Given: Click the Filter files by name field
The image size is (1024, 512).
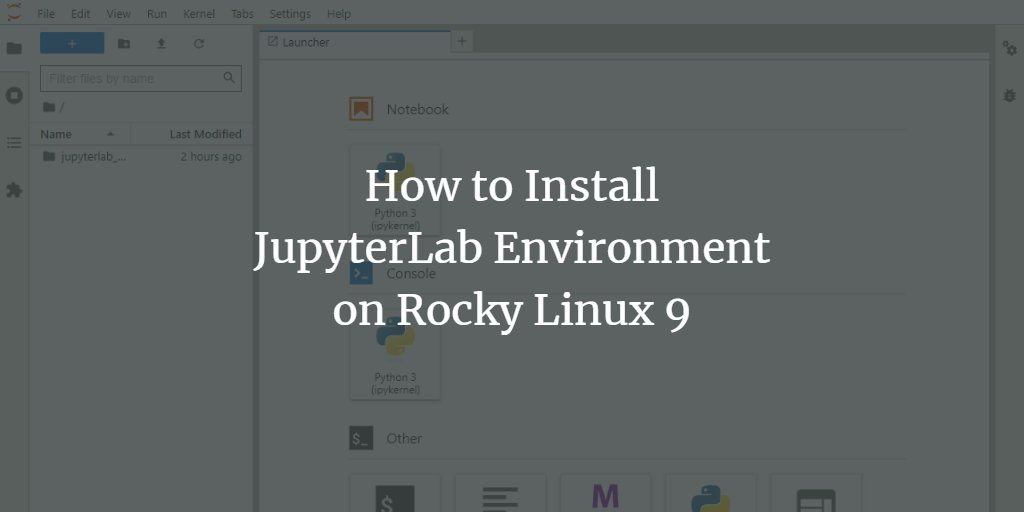Looking at the screenshot, I should click(140, 78).
